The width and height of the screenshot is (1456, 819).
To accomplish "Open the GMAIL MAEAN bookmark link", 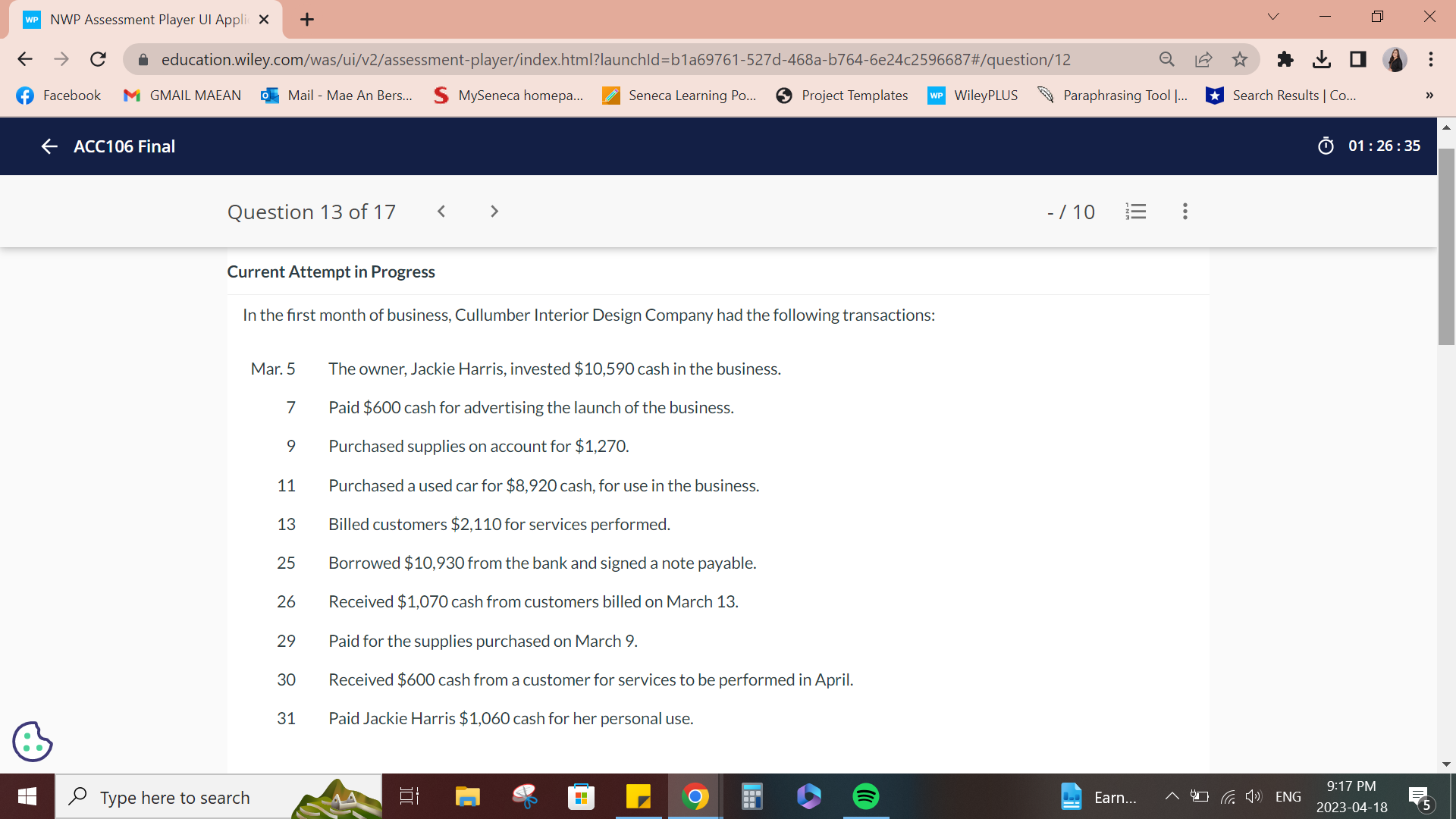I will click(x=181, y=96).
